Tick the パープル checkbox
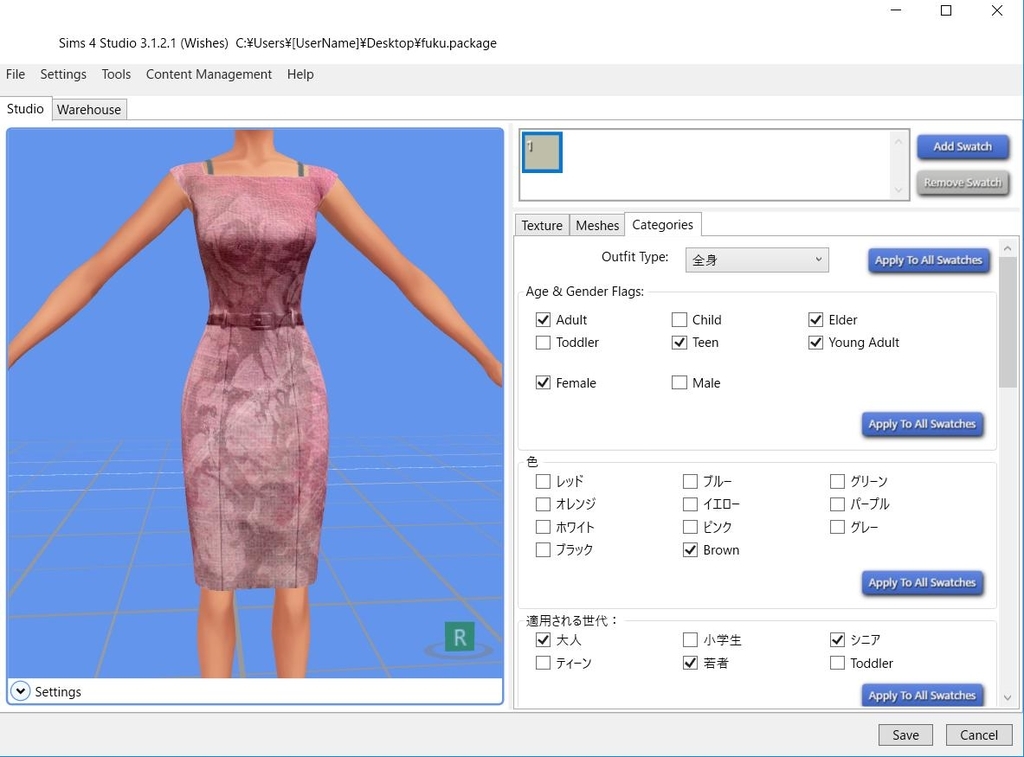Screen dimensions: 1024x757 (837, 504)
